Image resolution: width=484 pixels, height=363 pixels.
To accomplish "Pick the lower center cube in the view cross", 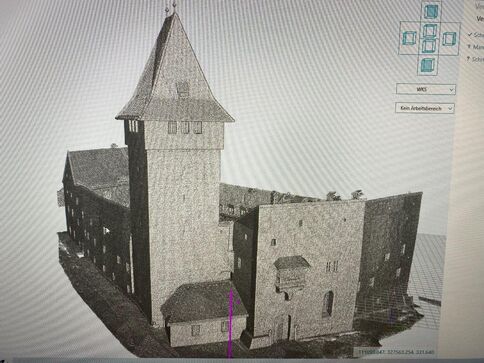I will coord(428,46).
